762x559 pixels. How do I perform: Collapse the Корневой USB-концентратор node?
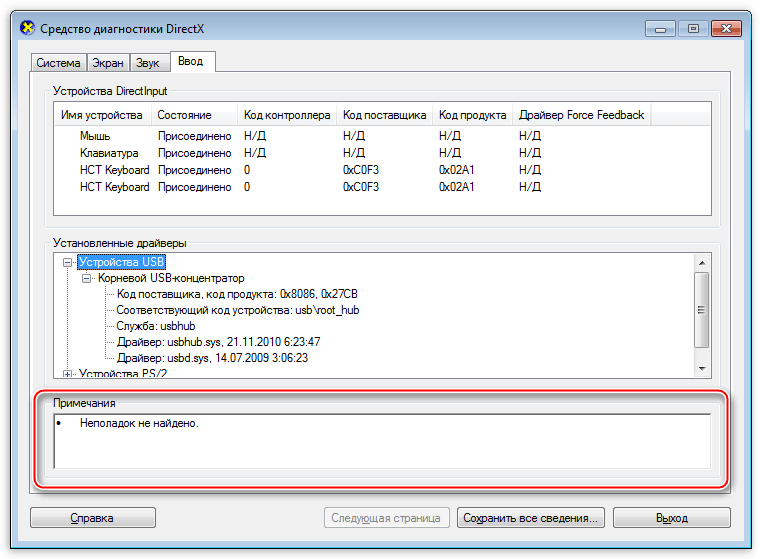[87, 279]
